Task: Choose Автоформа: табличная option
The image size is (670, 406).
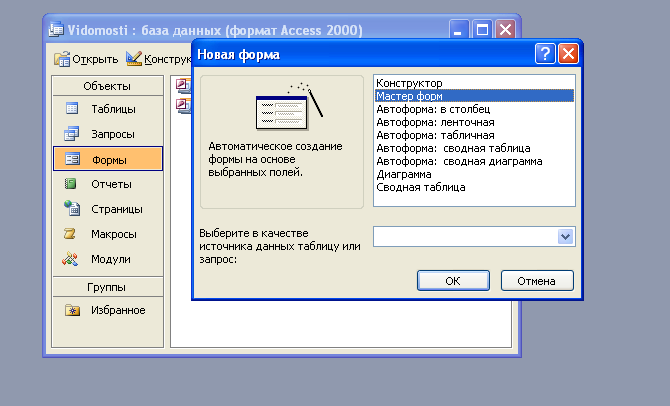Action: [x=474, y=135]
